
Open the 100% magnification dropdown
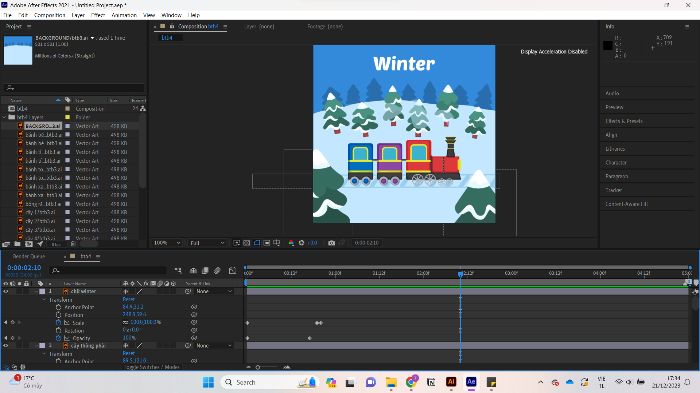coord(167,243)
